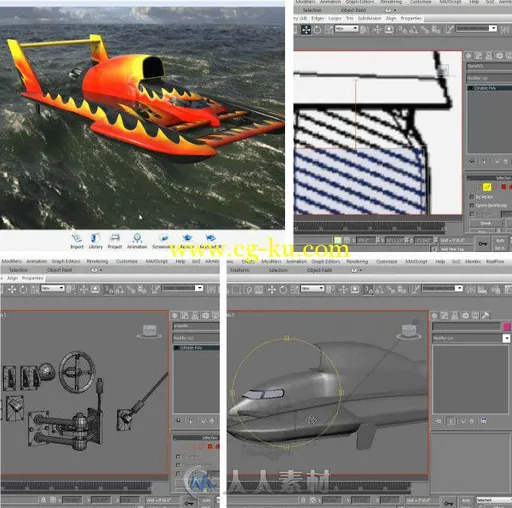Image resolution: width=512 pixels, height=508 pixels.
Task: Click the key icon in the top-right status bar
Action: coord(483,244)
